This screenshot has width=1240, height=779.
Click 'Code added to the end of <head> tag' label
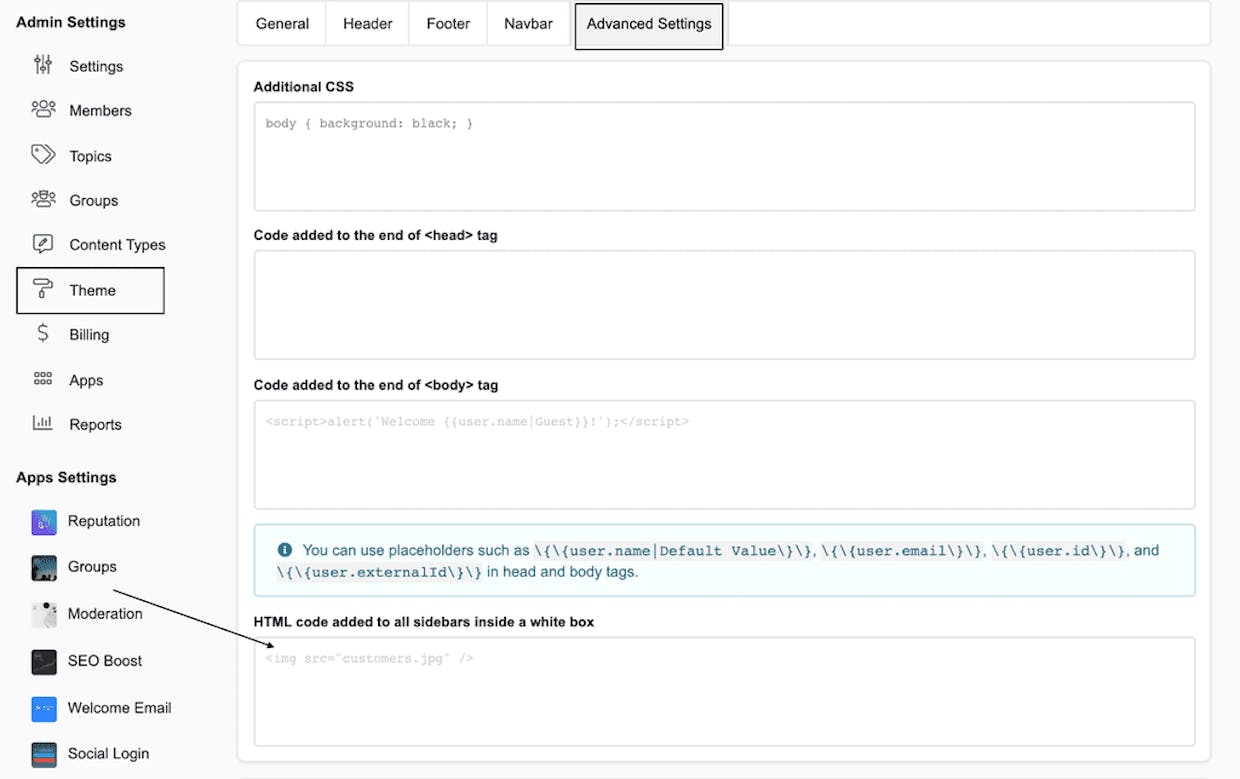point(376,236)
